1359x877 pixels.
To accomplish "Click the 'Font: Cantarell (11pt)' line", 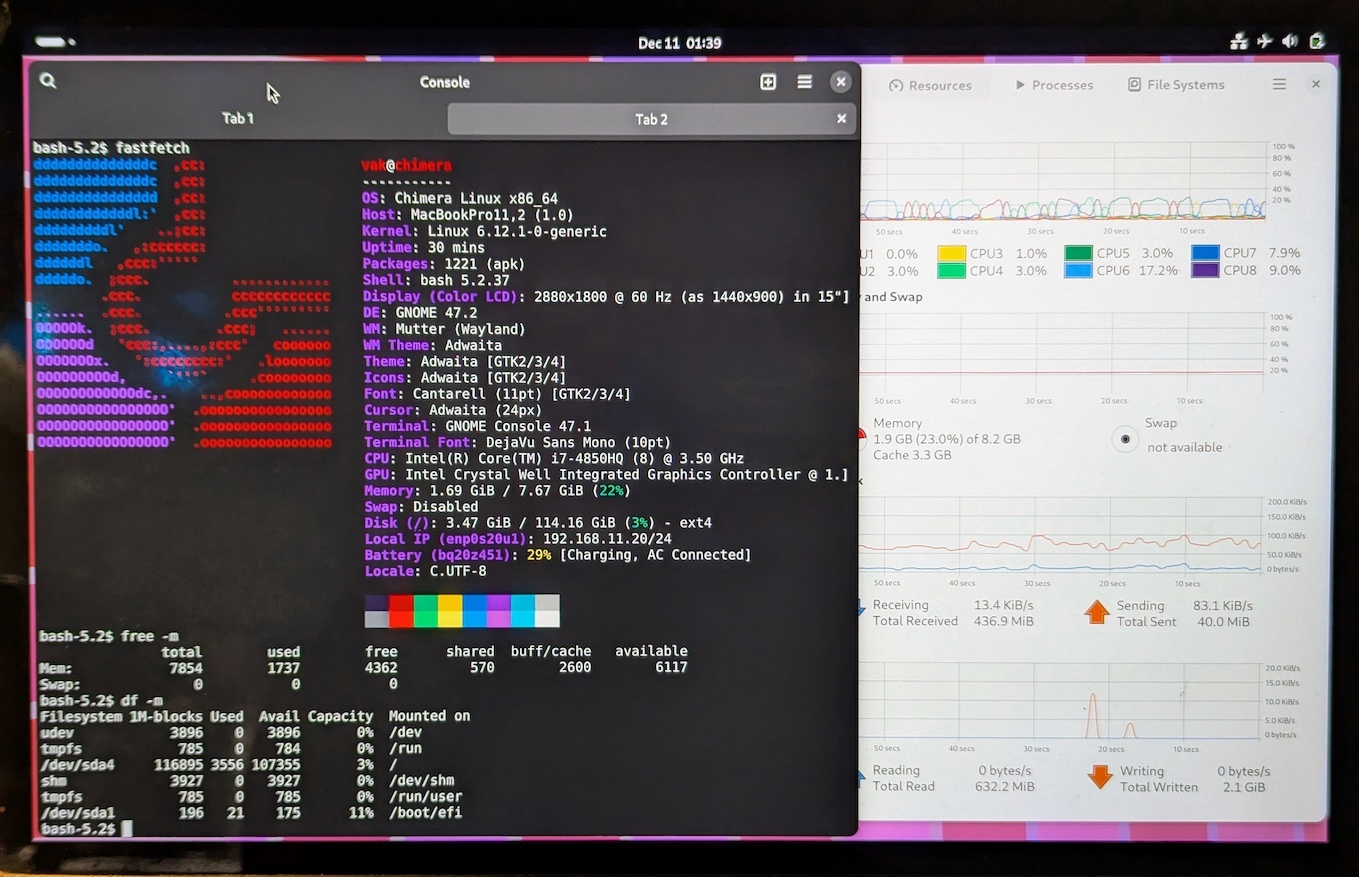I will click(496, 394).
